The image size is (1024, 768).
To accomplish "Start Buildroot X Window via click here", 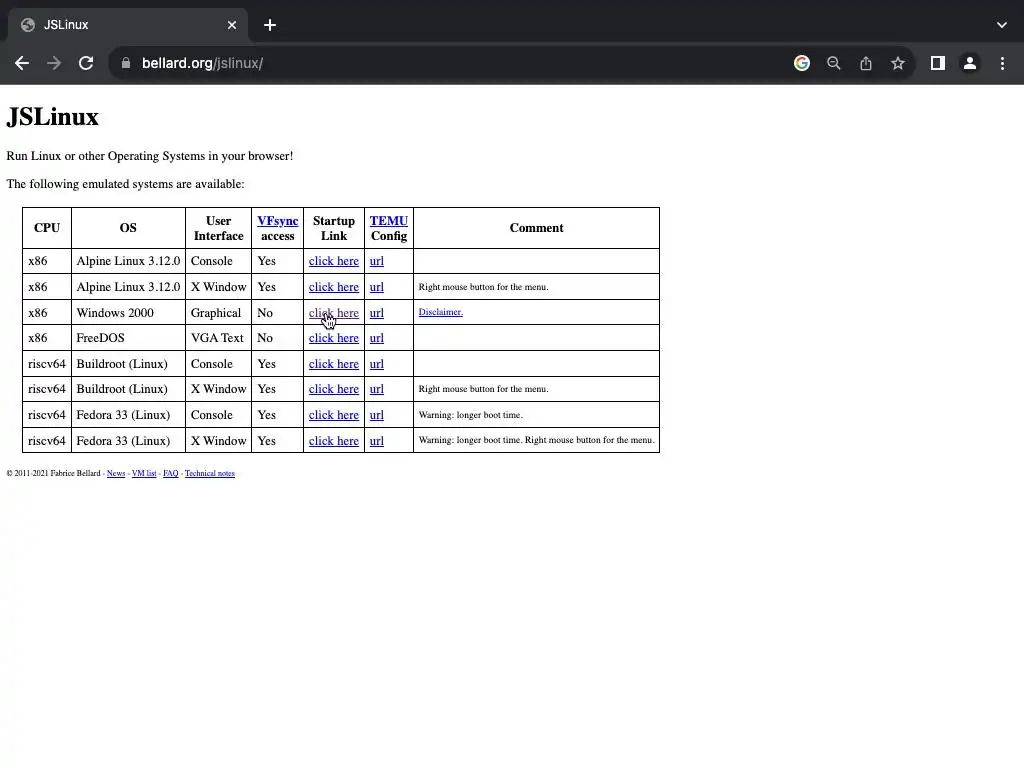I will point(334,389).
